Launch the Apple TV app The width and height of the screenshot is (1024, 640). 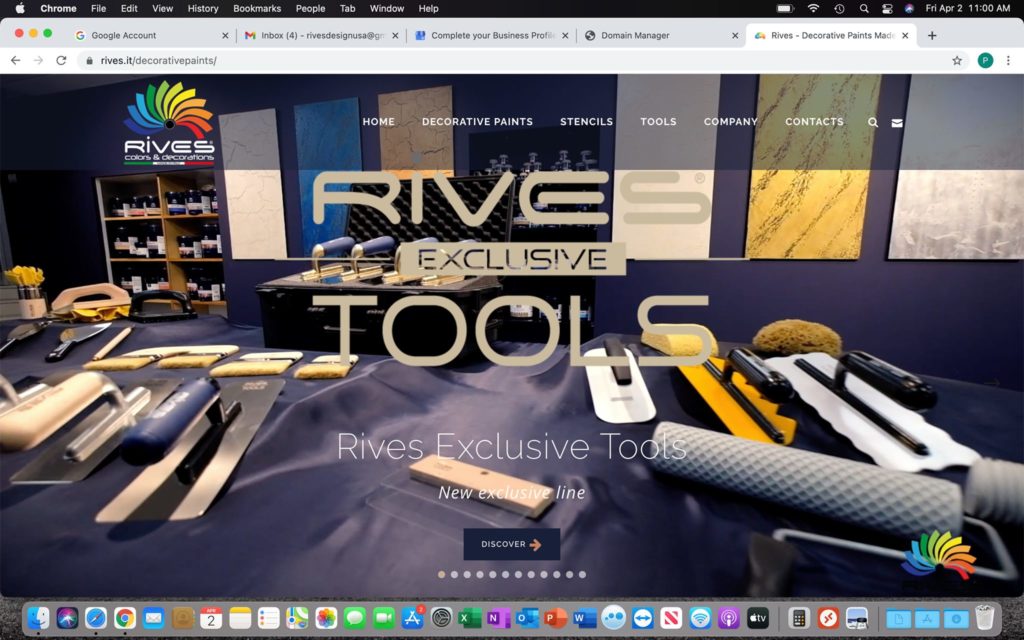pos(758,617)
